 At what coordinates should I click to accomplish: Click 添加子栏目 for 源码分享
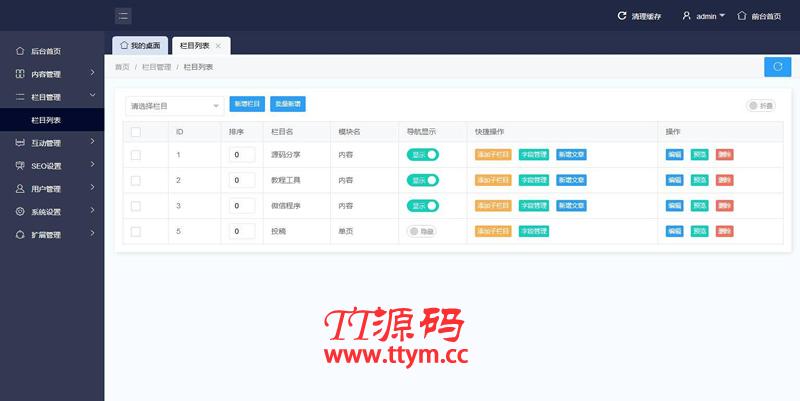point(493,155)
